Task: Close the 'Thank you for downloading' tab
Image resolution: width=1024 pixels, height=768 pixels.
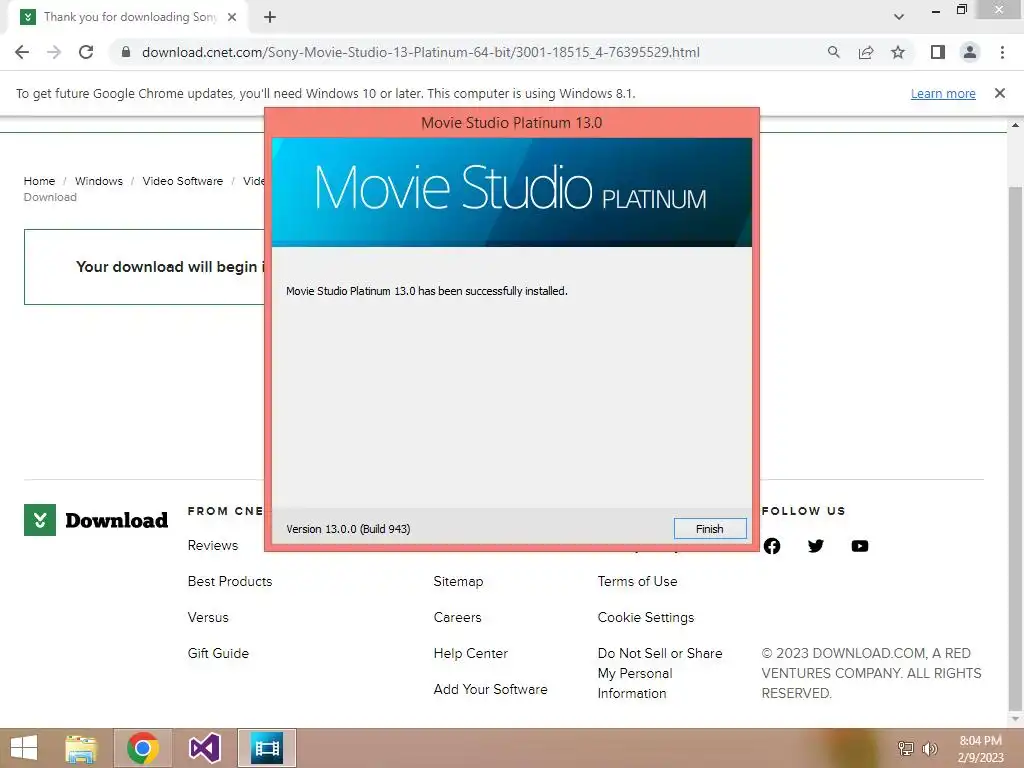Action: 232,17
